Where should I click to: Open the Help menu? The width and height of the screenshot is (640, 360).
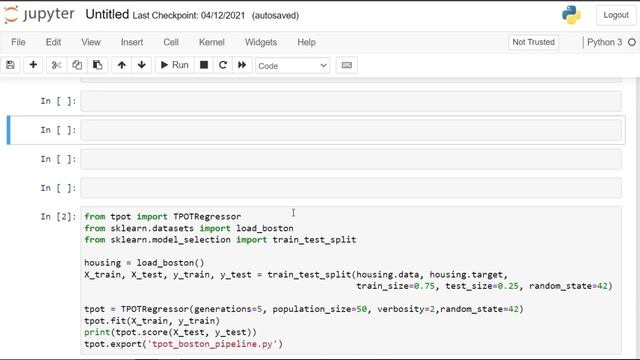306,42
